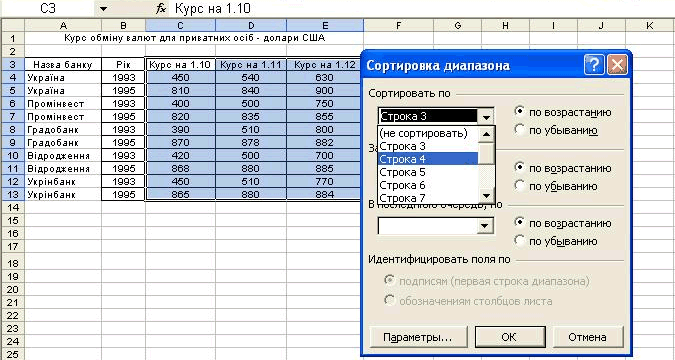675x360 pixels.
Task: Choose Строка 7 in the dropdown list
Action: pyautogui.click(x=428, y=198)
